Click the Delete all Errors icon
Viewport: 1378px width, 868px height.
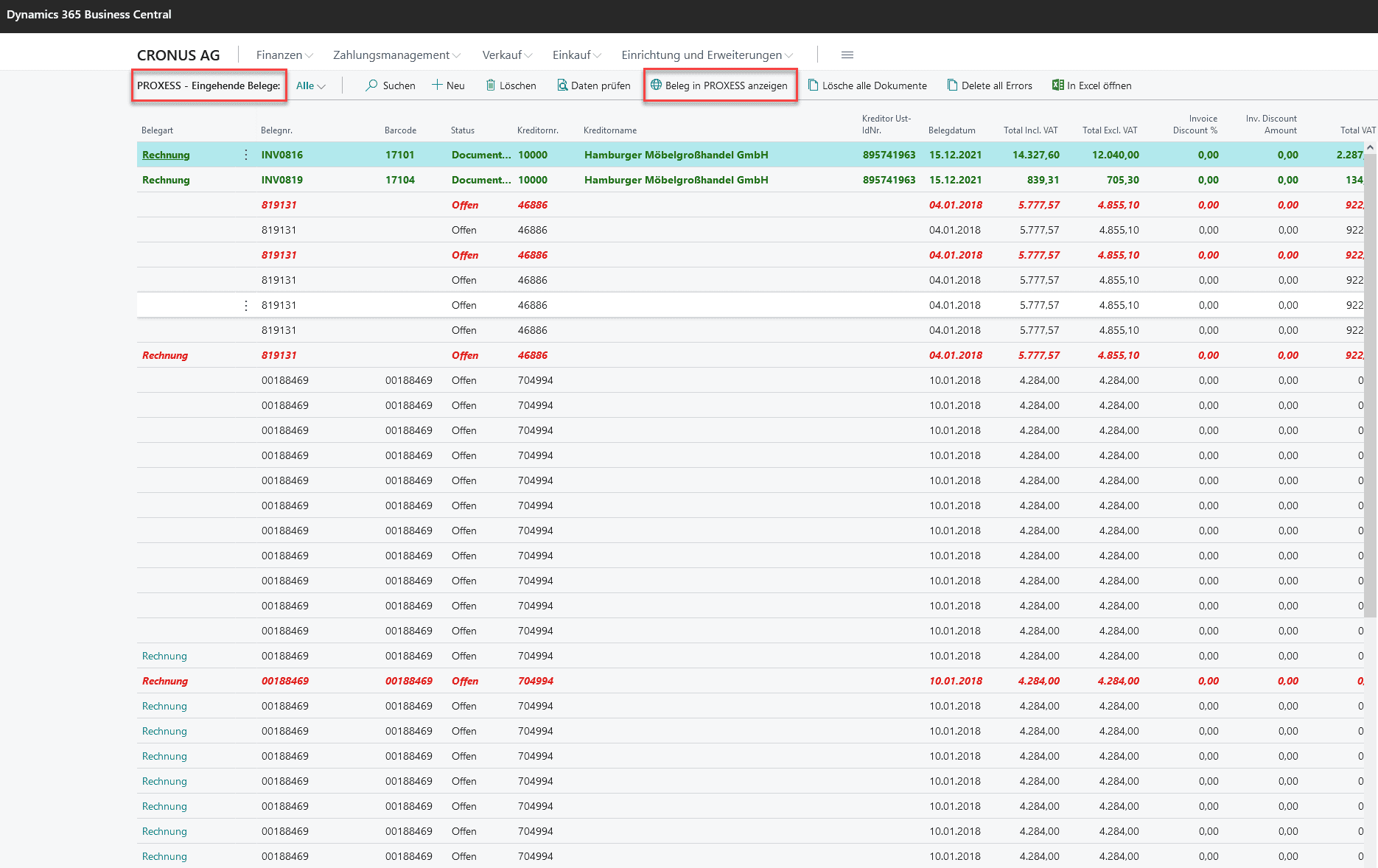point(952,85)
